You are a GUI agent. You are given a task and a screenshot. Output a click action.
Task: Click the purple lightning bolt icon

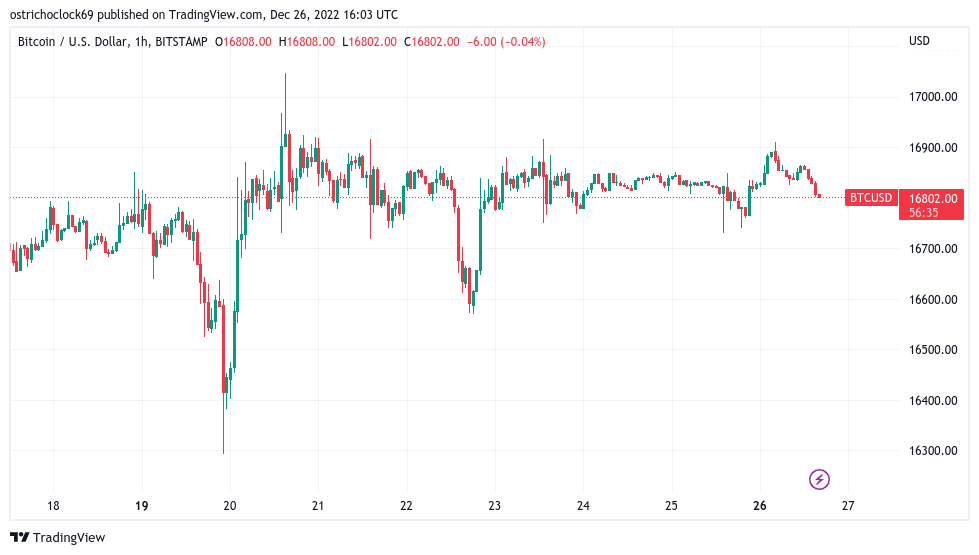[x=819, y=479]
